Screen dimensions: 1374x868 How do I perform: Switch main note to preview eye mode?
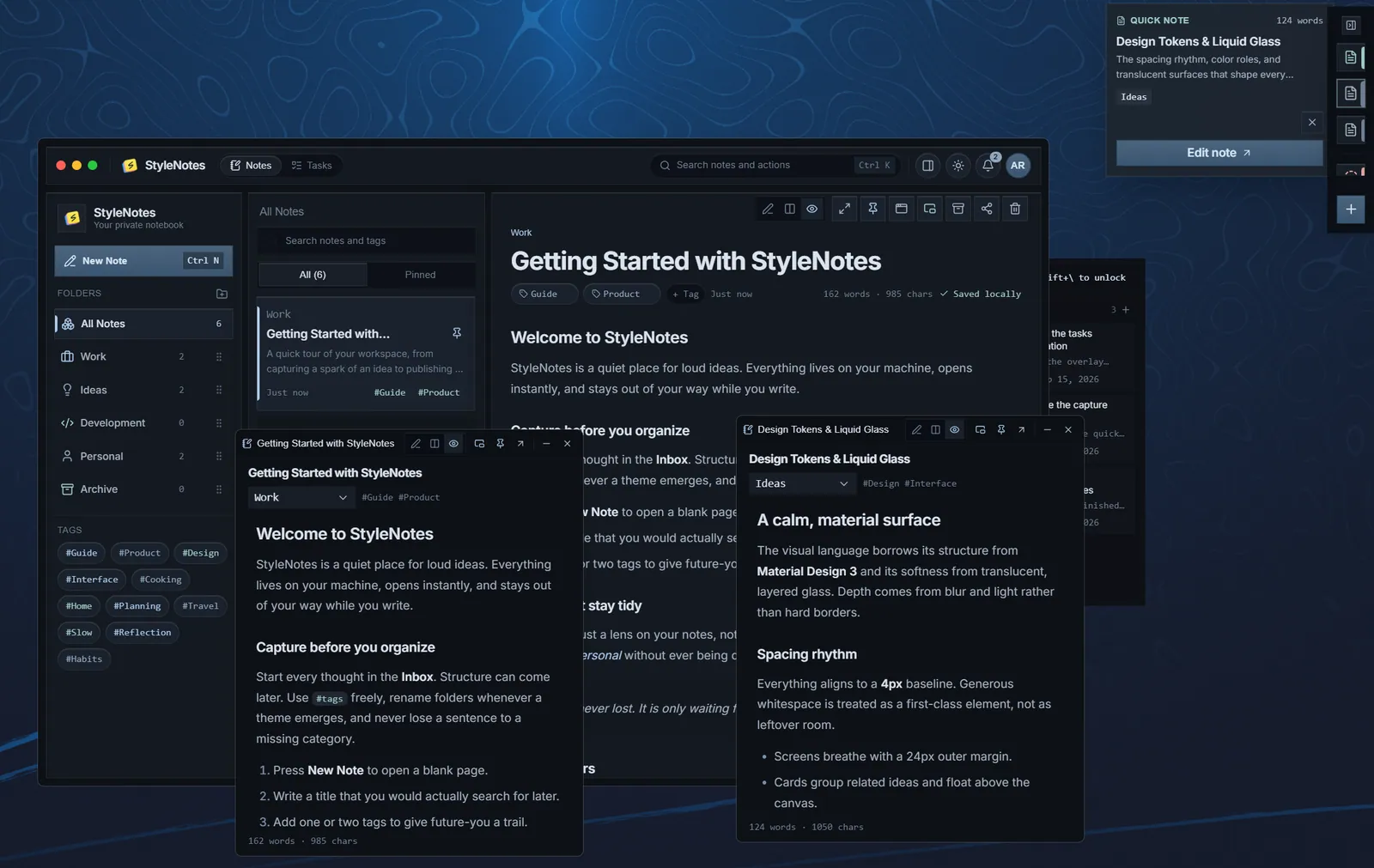point(812,209)
